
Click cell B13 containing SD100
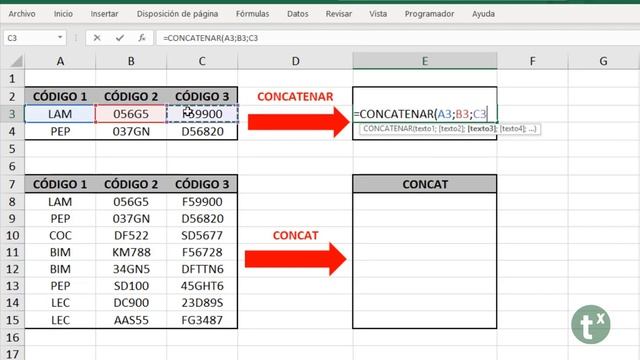[x=131, y=286]
